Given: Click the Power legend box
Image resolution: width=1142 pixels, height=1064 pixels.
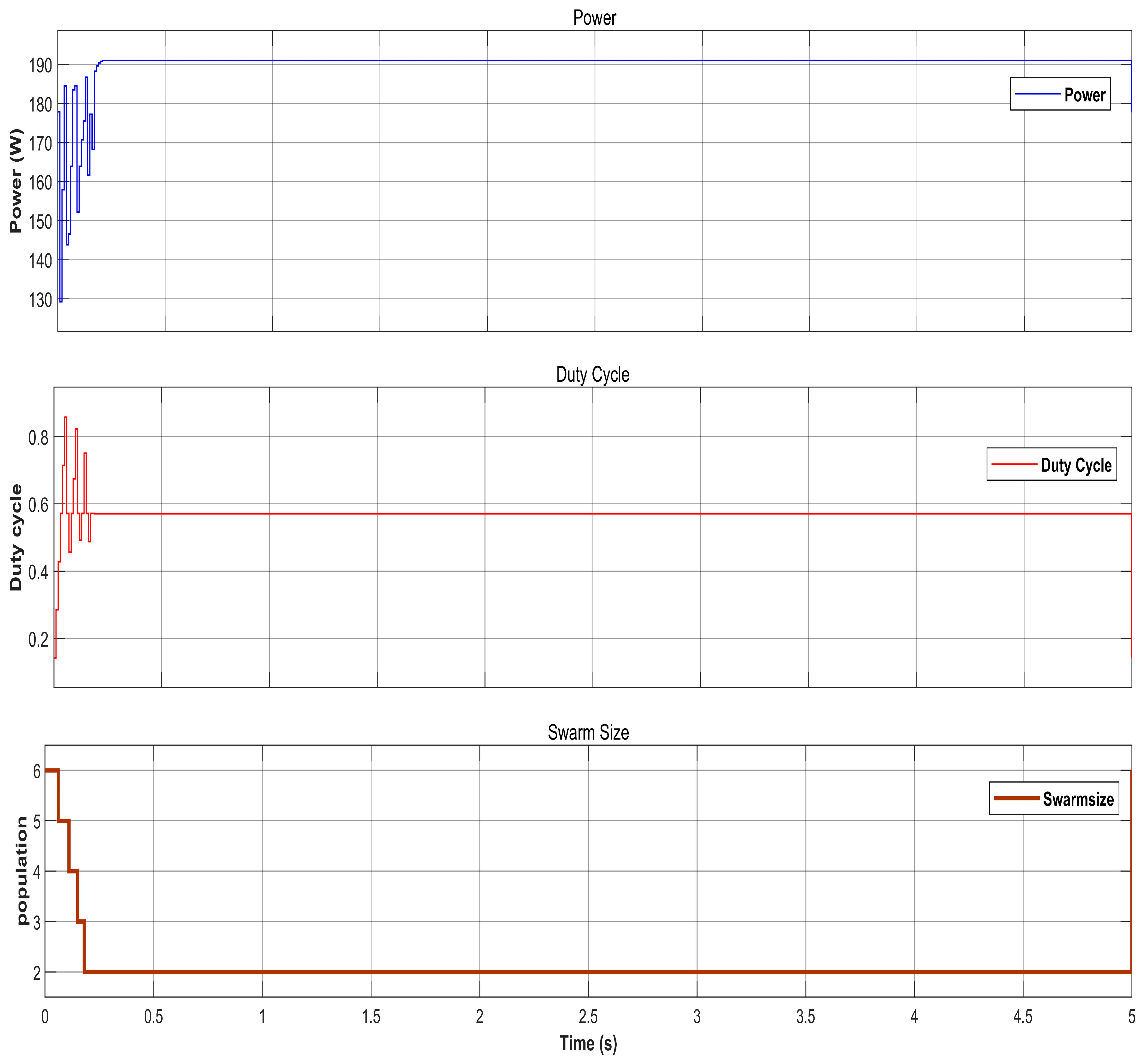Looking at the screenshot, I should 1060,94.
